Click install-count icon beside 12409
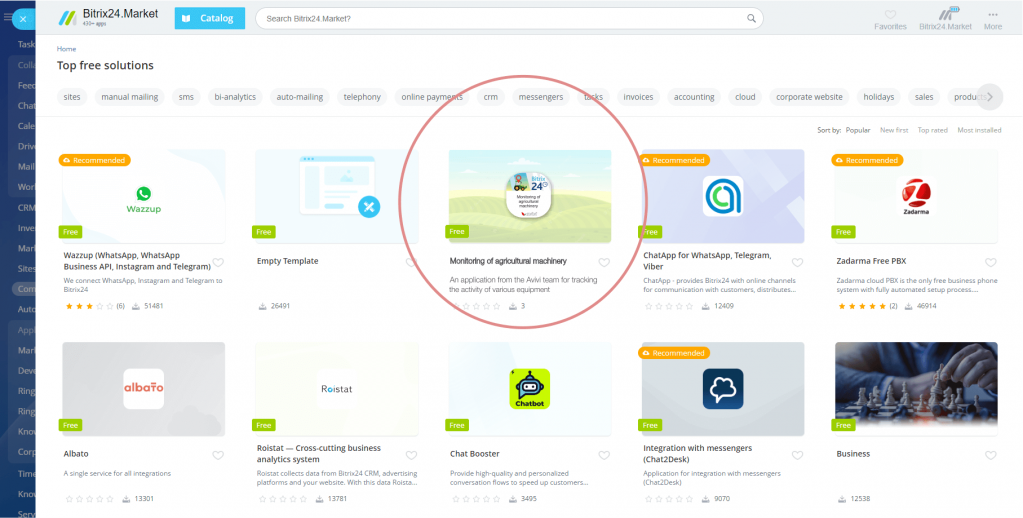1023x518 pixels. tap(707, 306)
